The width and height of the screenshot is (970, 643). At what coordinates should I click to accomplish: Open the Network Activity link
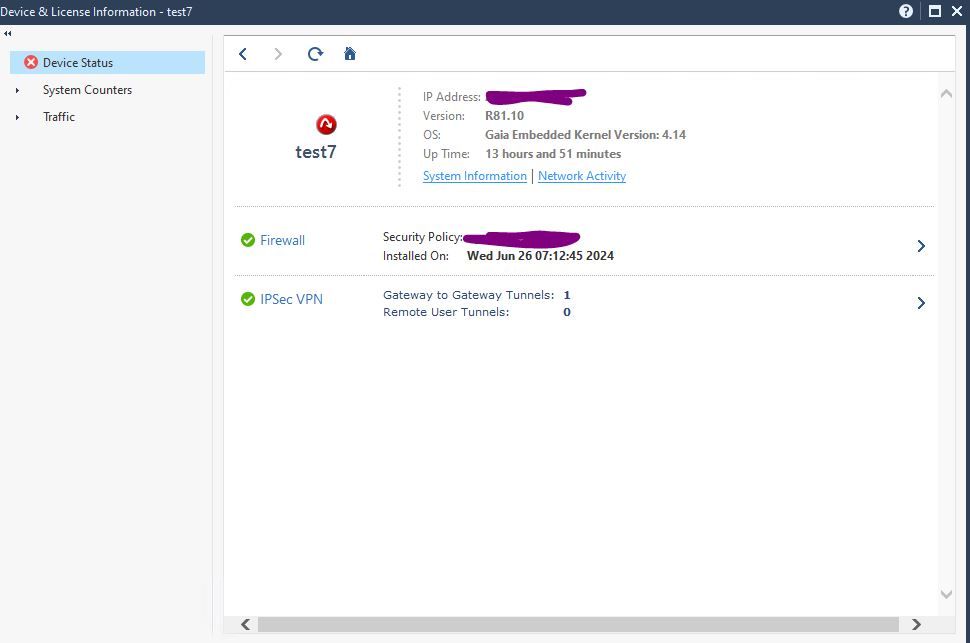coord(582,175)
